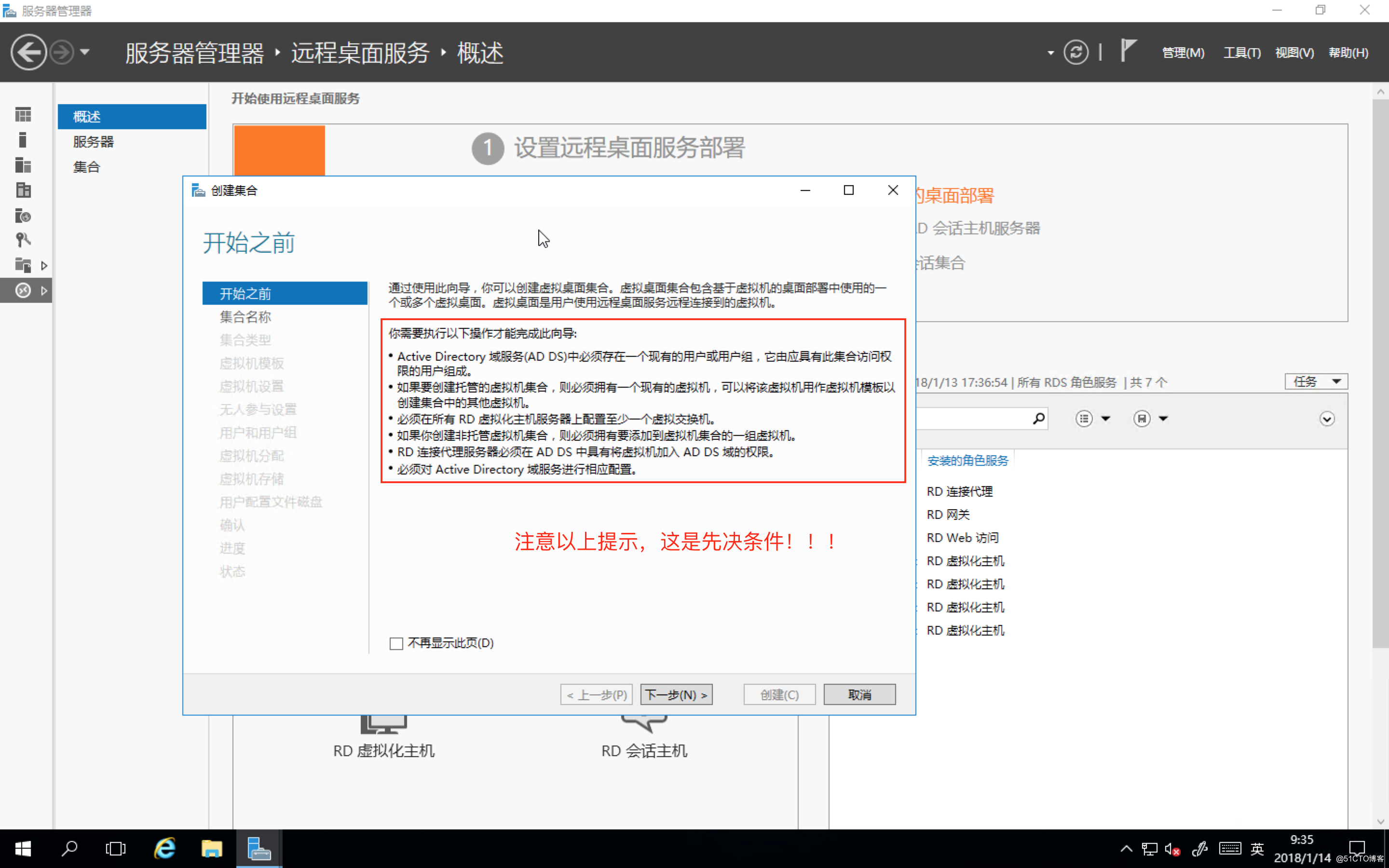Open the 视图(V) menu
1389x868 pixels.
pos(1294,53)
